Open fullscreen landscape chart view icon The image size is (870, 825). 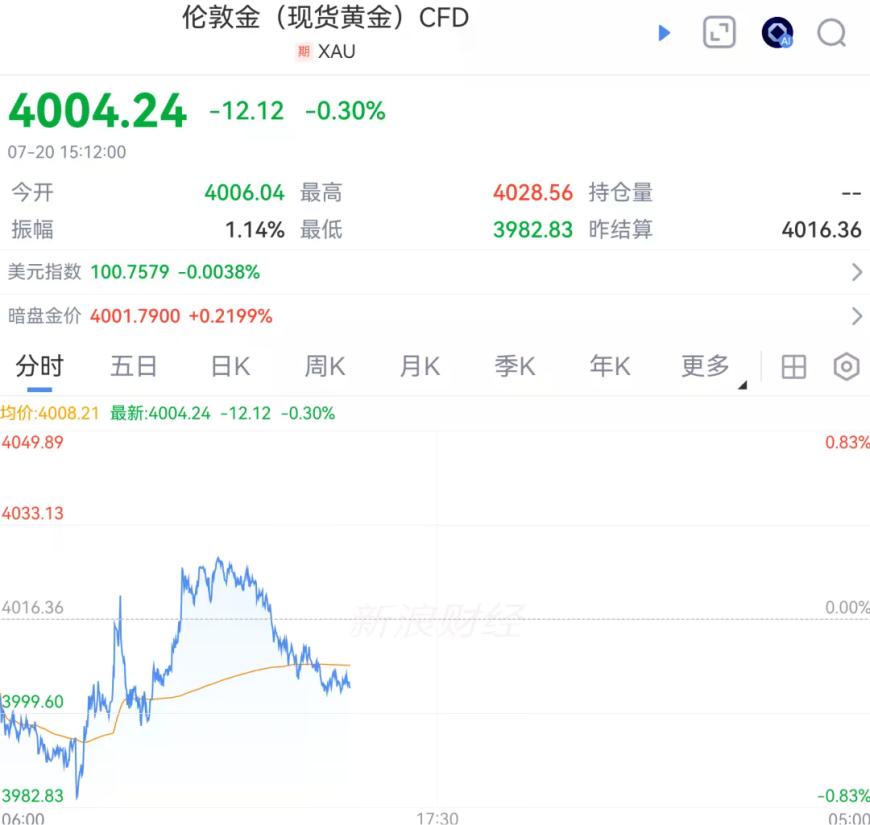(719, 32)
